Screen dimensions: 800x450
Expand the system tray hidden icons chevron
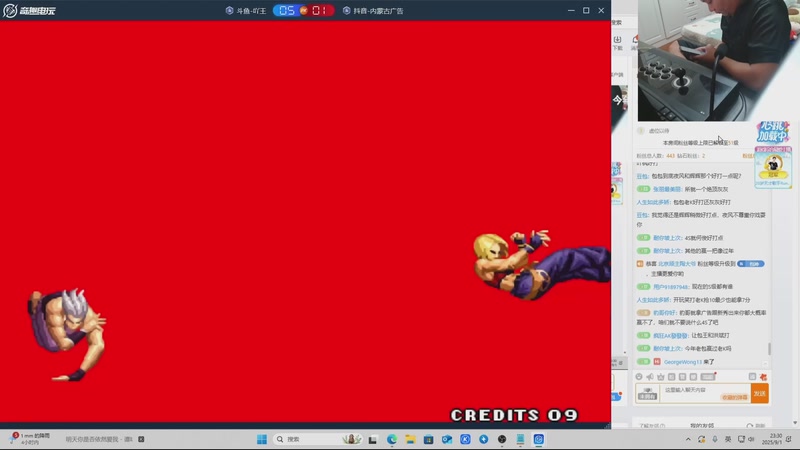688,439
